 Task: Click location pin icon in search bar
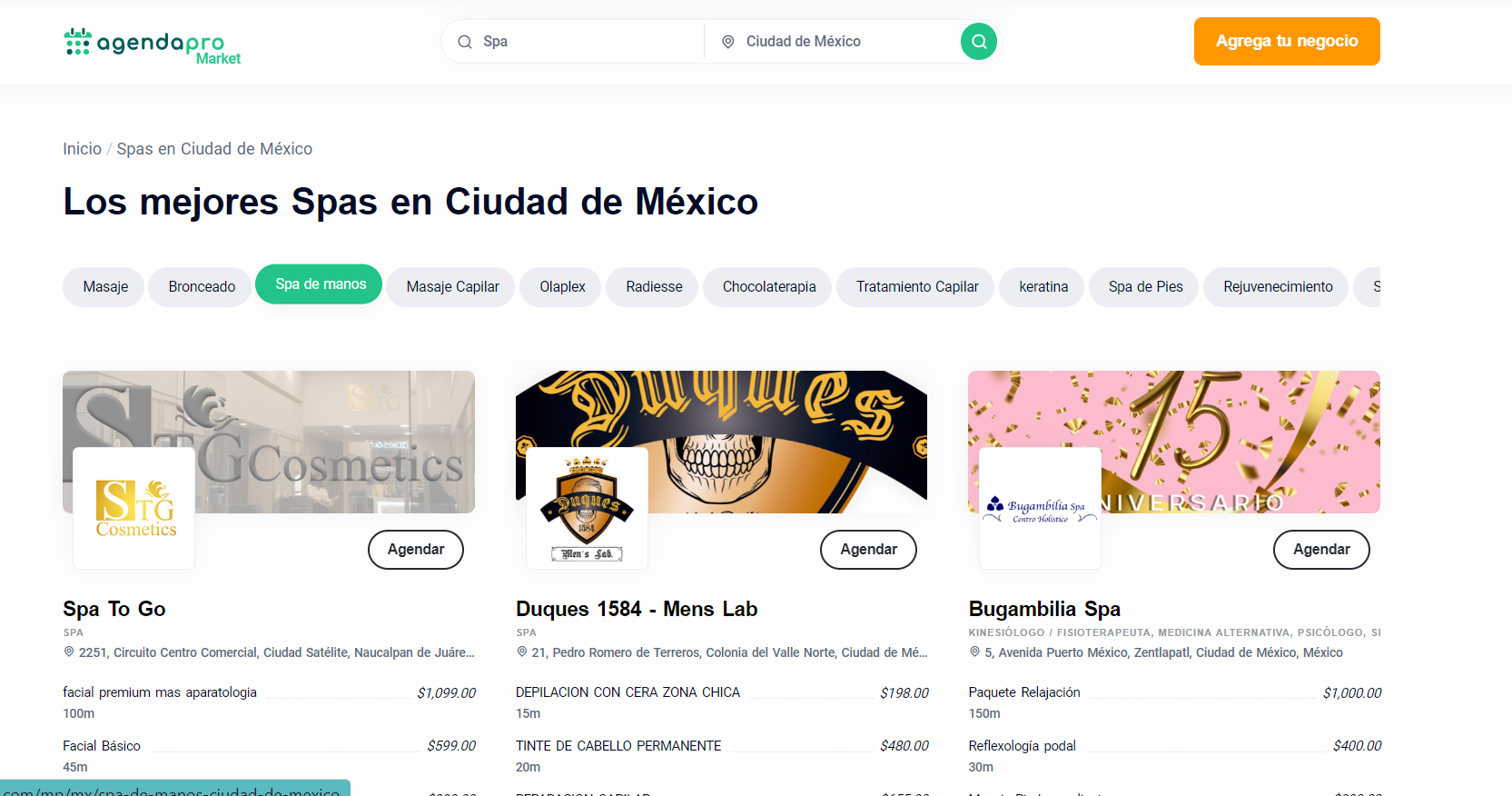[727, 42]
